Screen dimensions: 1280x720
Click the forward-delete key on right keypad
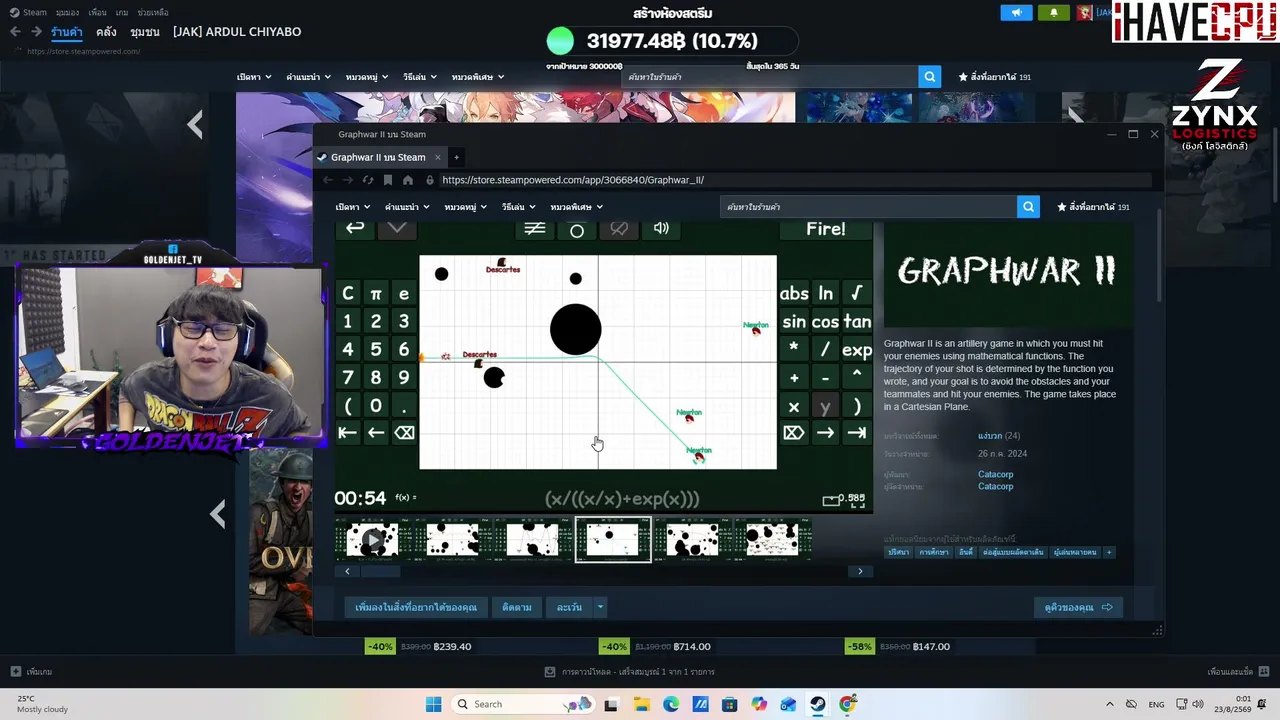pos(793,433)
